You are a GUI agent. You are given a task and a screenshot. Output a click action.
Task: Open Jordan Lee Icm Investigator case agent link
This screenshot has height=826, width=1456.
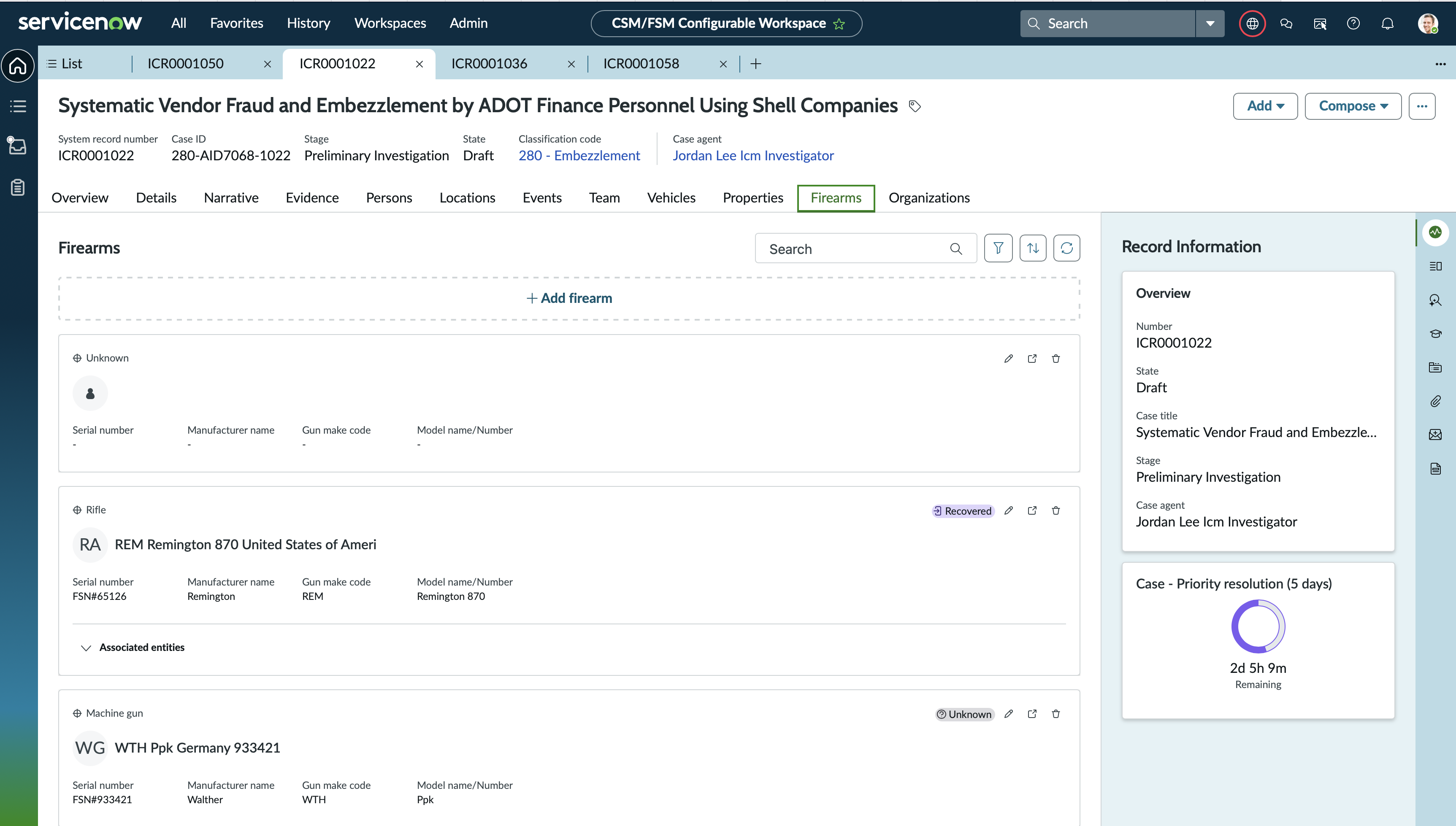pyautogui.click(x=753, y=155)
